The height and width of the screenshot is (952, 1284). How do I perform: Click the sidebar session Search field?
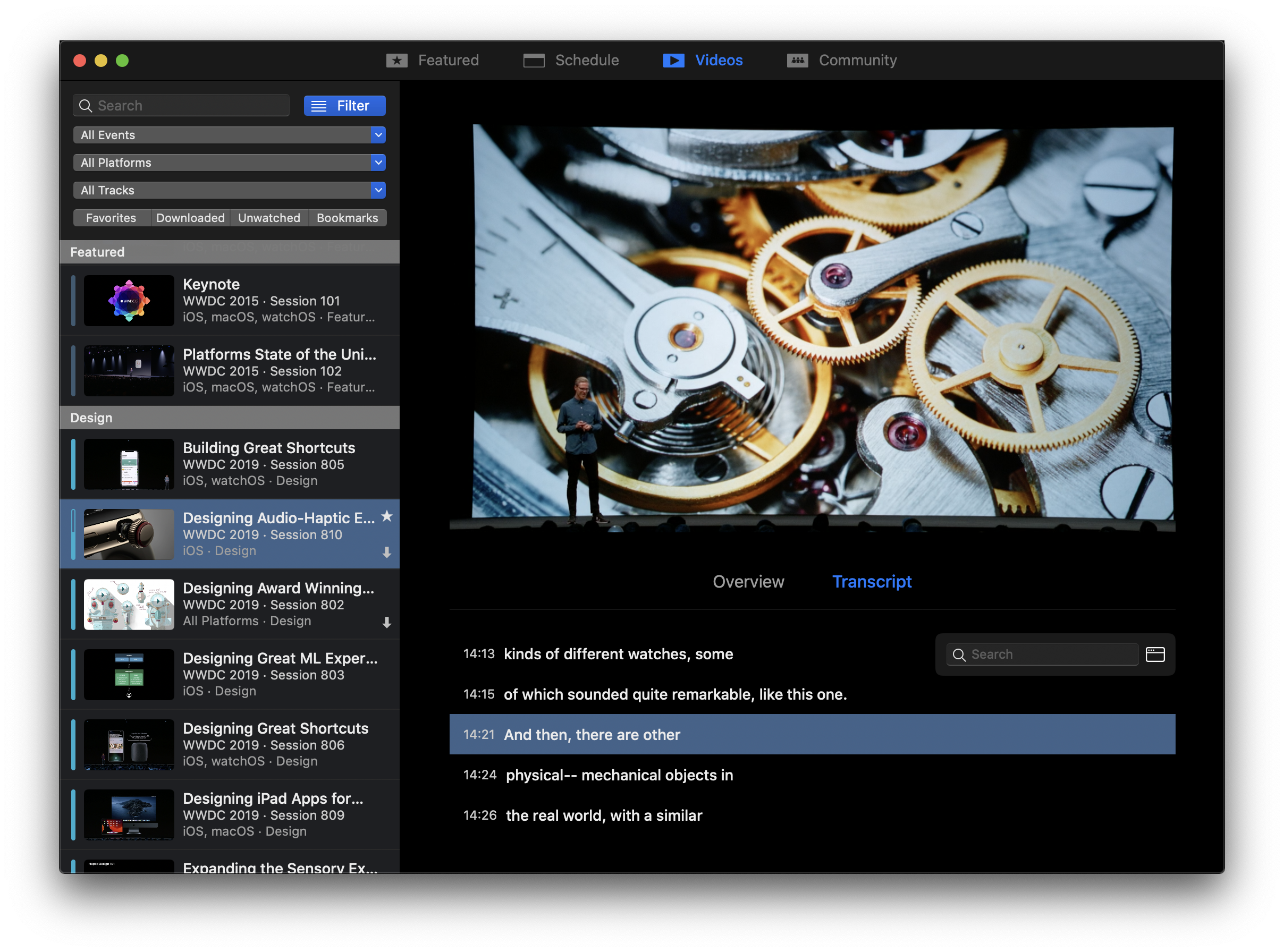click(190, 106)
